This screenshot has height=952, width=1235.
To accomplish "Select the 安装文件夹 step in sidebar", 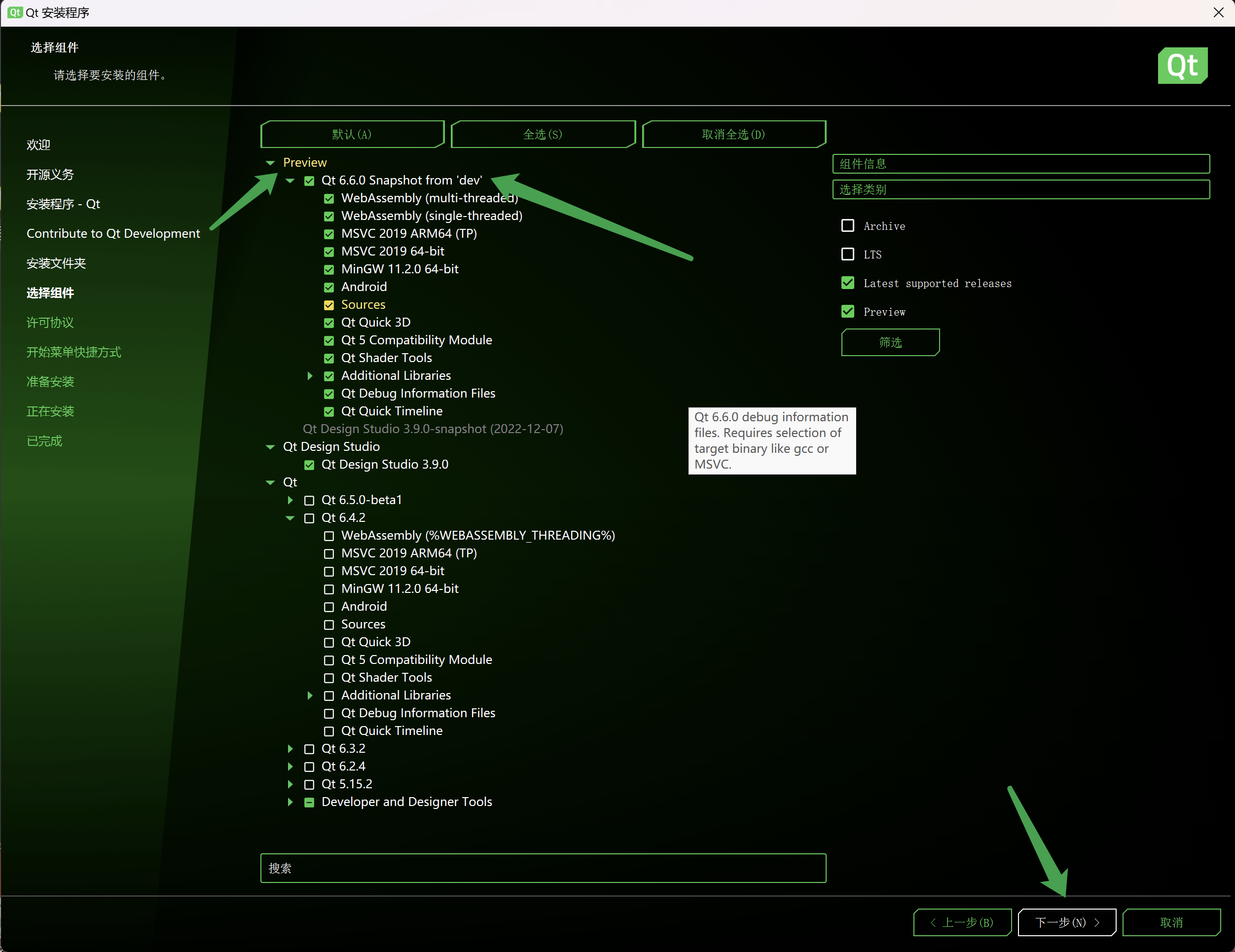I will (56, 263).
